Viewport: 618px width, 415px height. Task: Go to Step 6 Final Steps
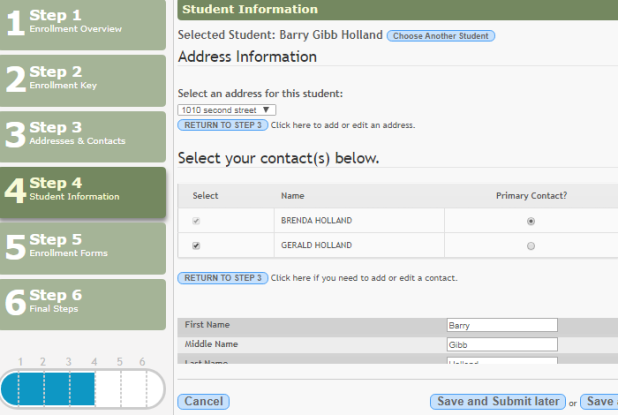[82, 304]
